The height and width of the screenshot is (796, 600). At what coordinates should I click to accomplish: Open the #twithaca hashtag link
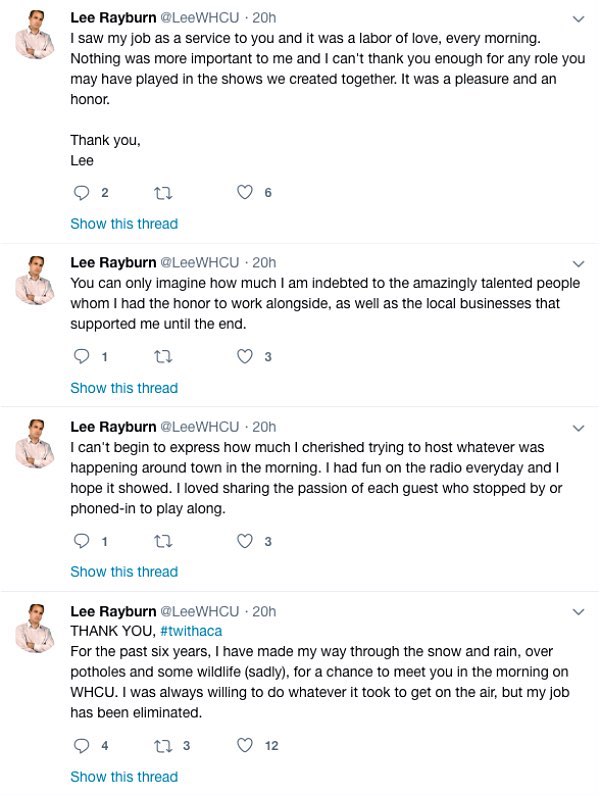coord(190,631)
